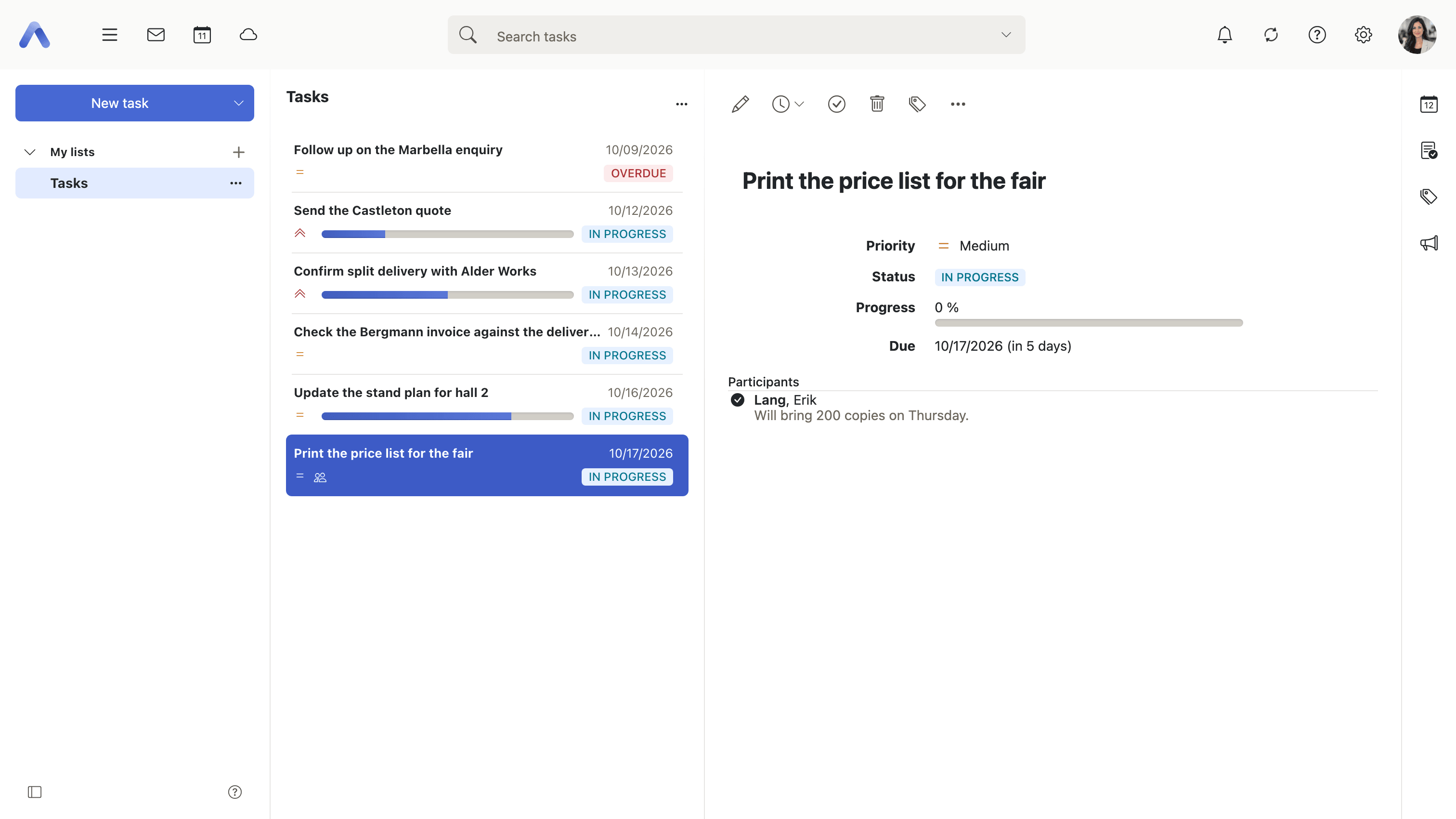The image size is (1456, 819).
Task: Open the cloud Drive icon
Action: [248, 35]
